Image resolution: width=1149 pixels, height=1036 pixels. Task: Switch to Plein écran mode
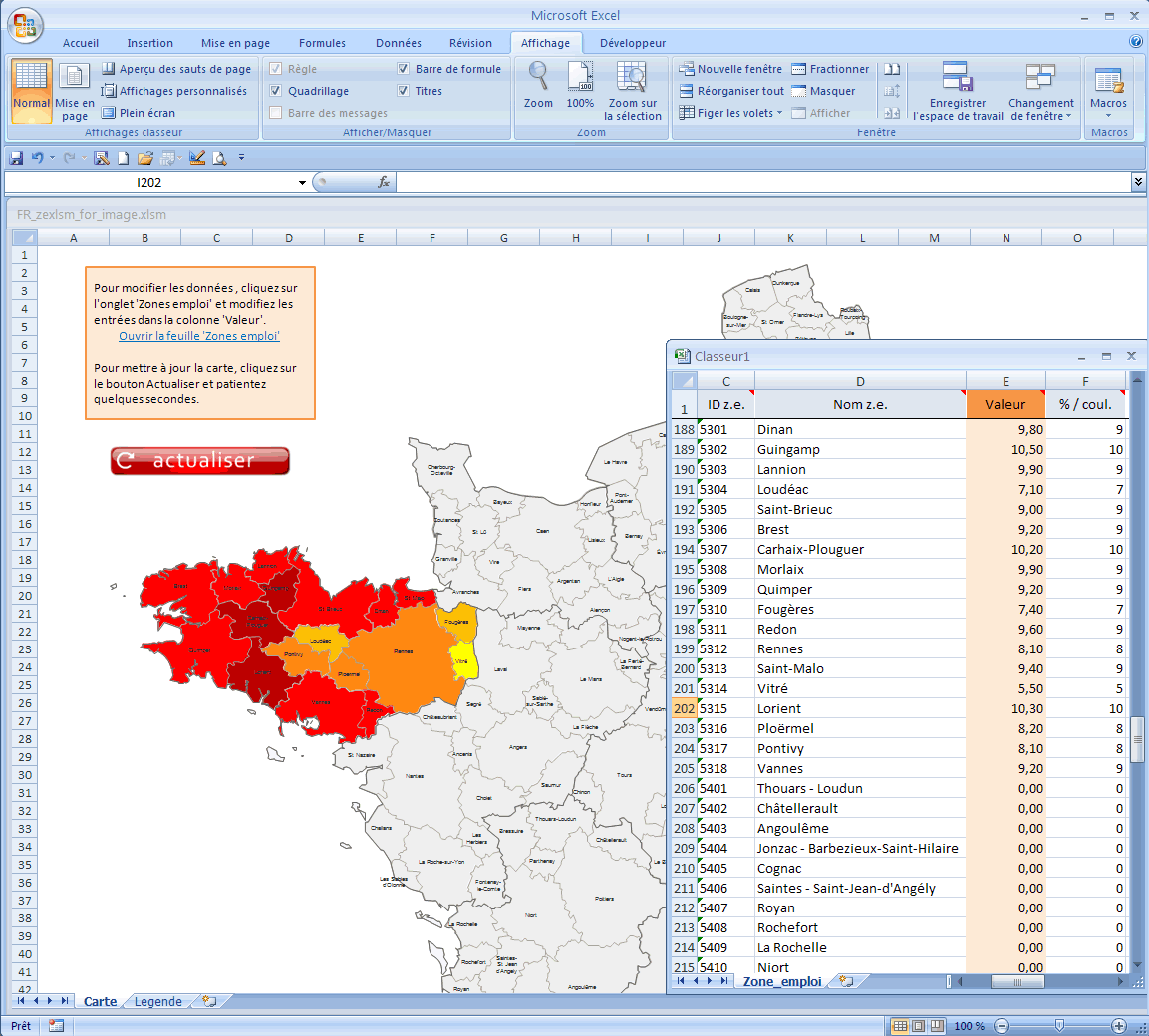[x=139, y=113]
